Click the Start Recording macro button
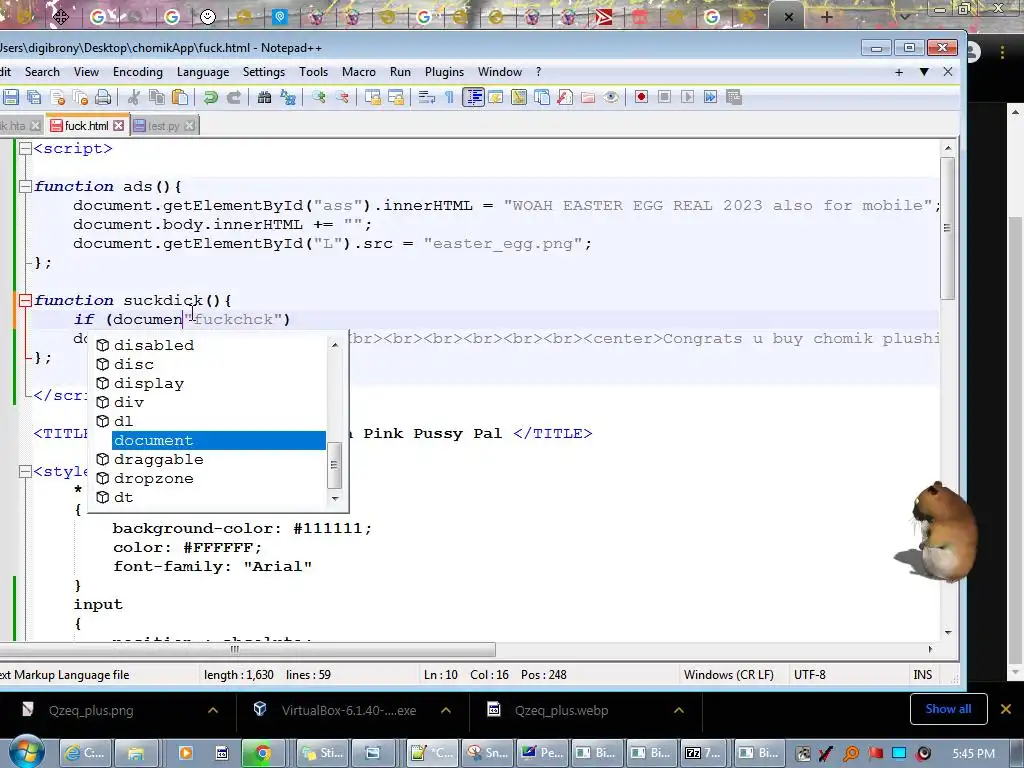Image resolution: width=1024 pixels, height=768 pixels. pyautogui.click(x=641, y=97)
